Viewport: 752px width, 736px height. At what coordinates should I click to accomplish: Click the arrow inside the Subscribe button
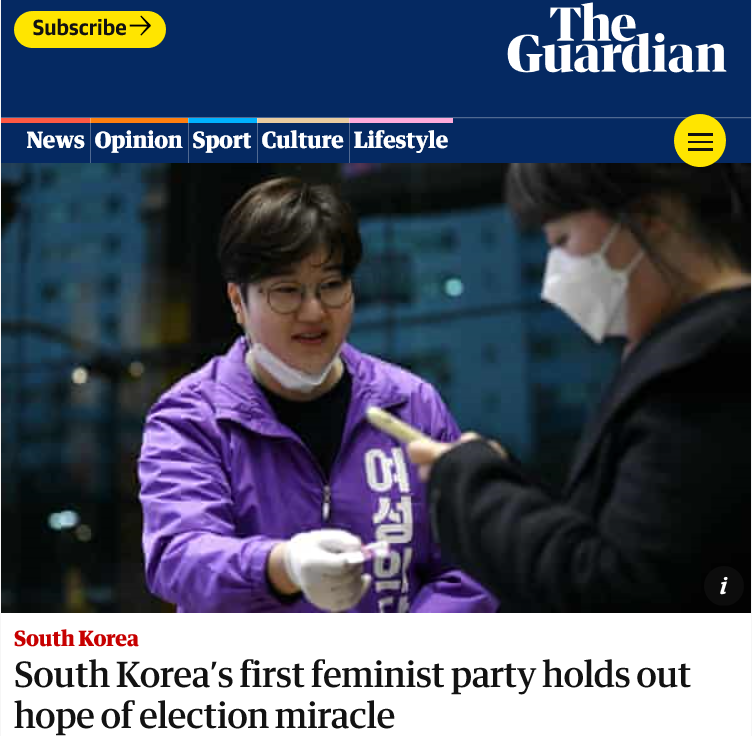(141, 25)
